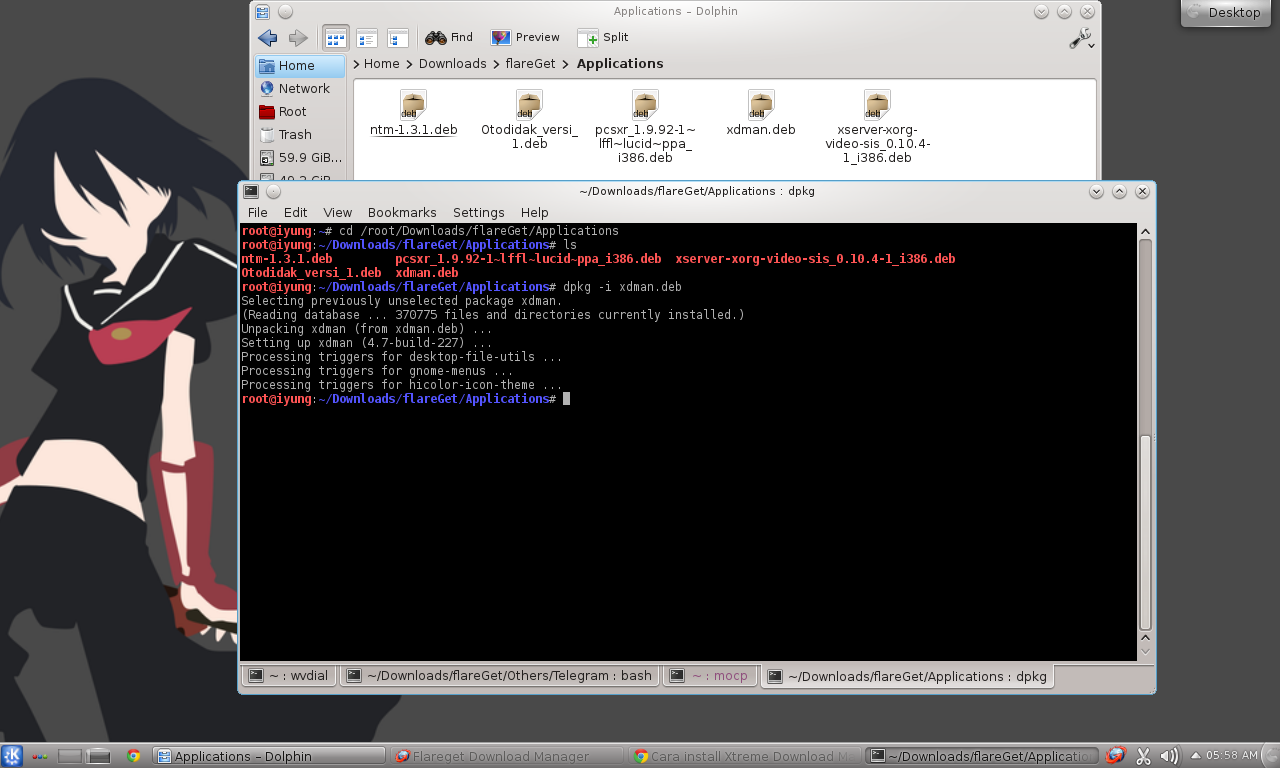
Task: Launch Chrome from panel quick launcher
Action: (134, 756)
